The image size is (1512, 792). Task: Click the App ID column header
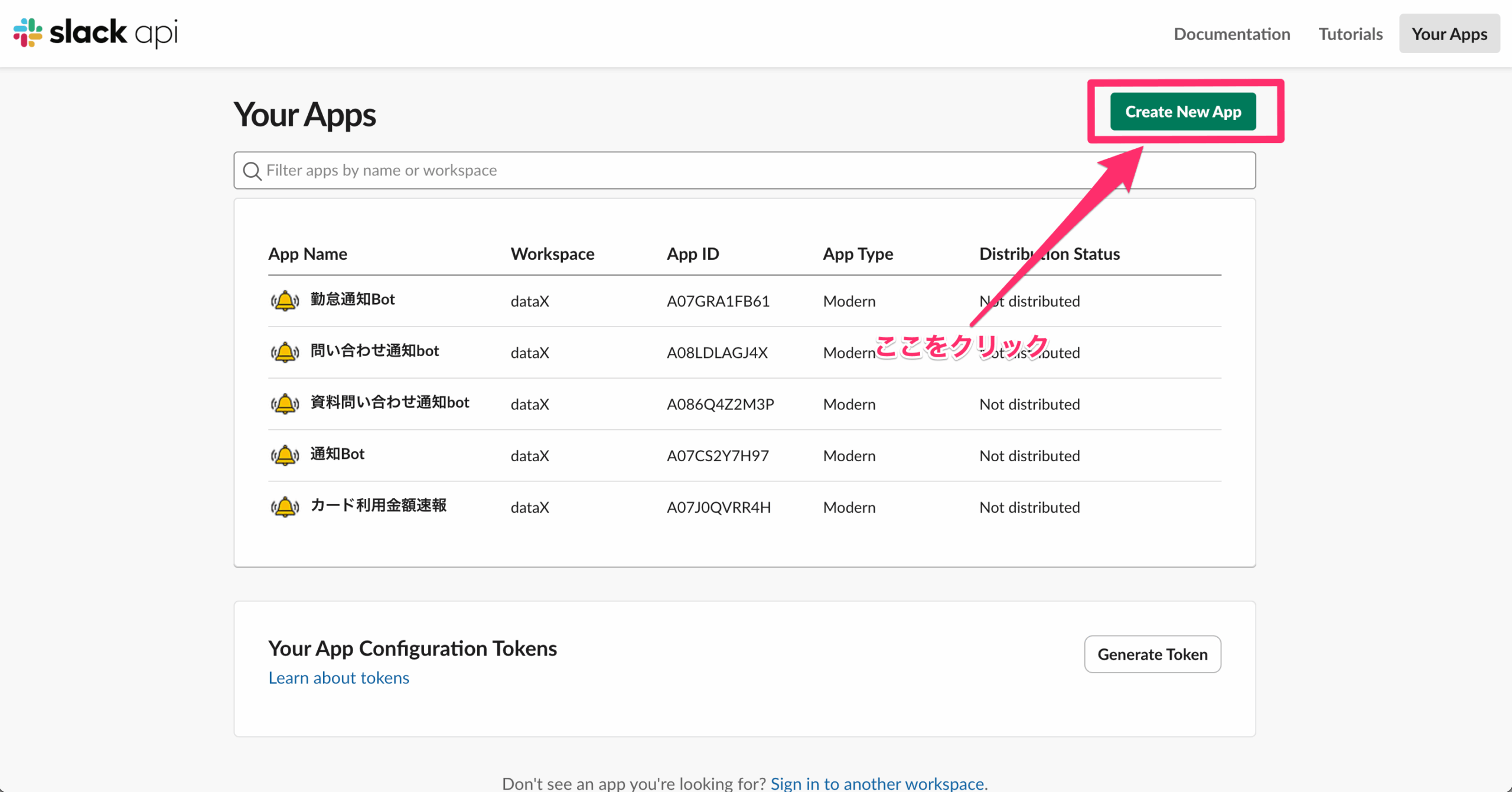click(693, 253)
